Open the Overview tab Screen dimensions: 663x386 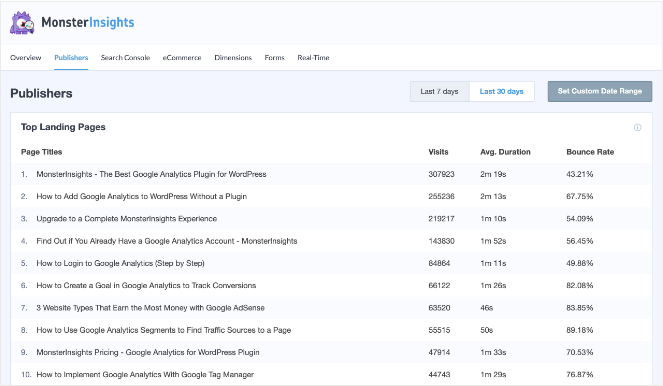(x=26, y=58)
